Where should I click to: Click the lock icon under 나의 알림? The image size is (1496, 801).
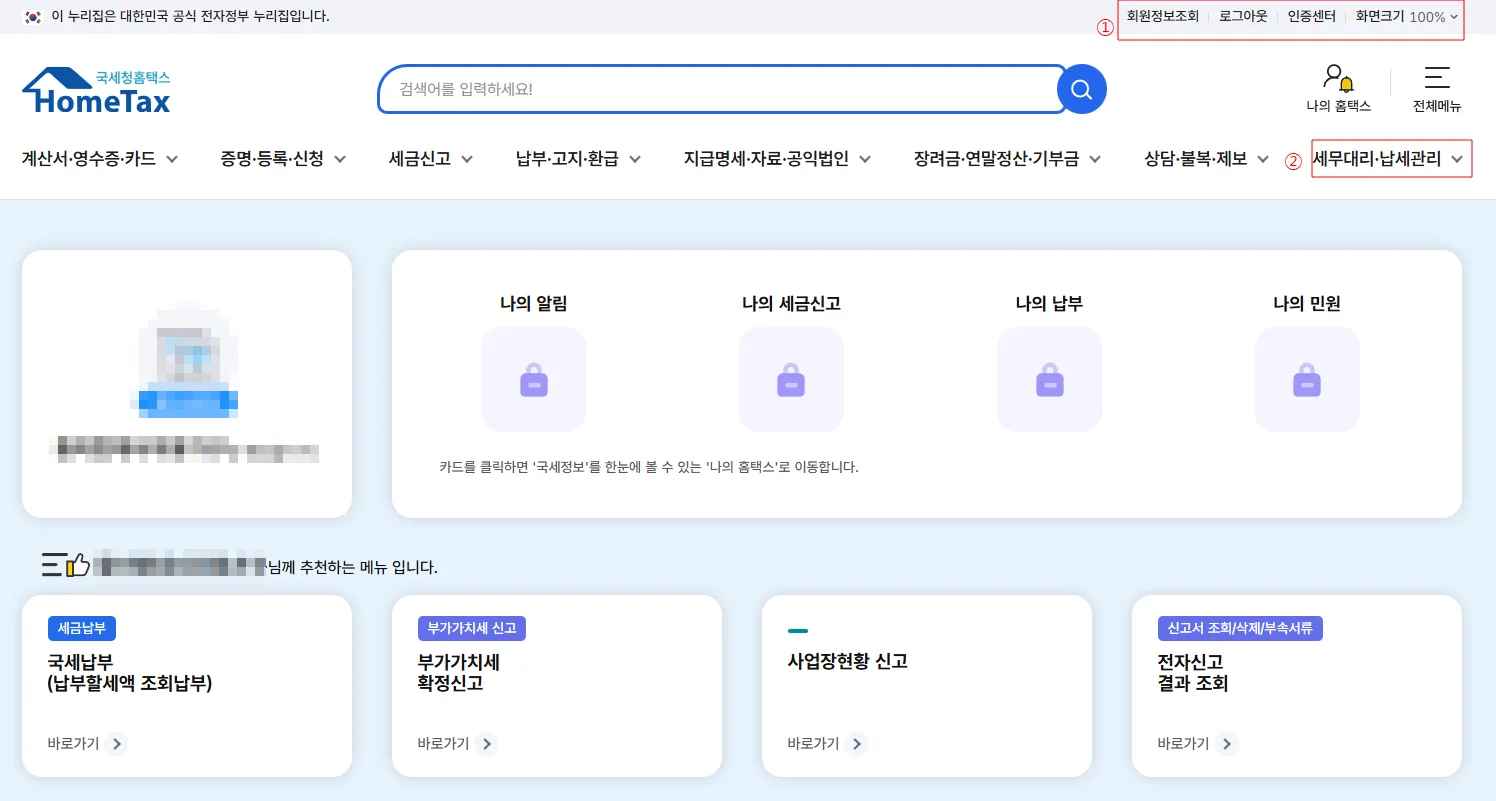coord(533,380)
